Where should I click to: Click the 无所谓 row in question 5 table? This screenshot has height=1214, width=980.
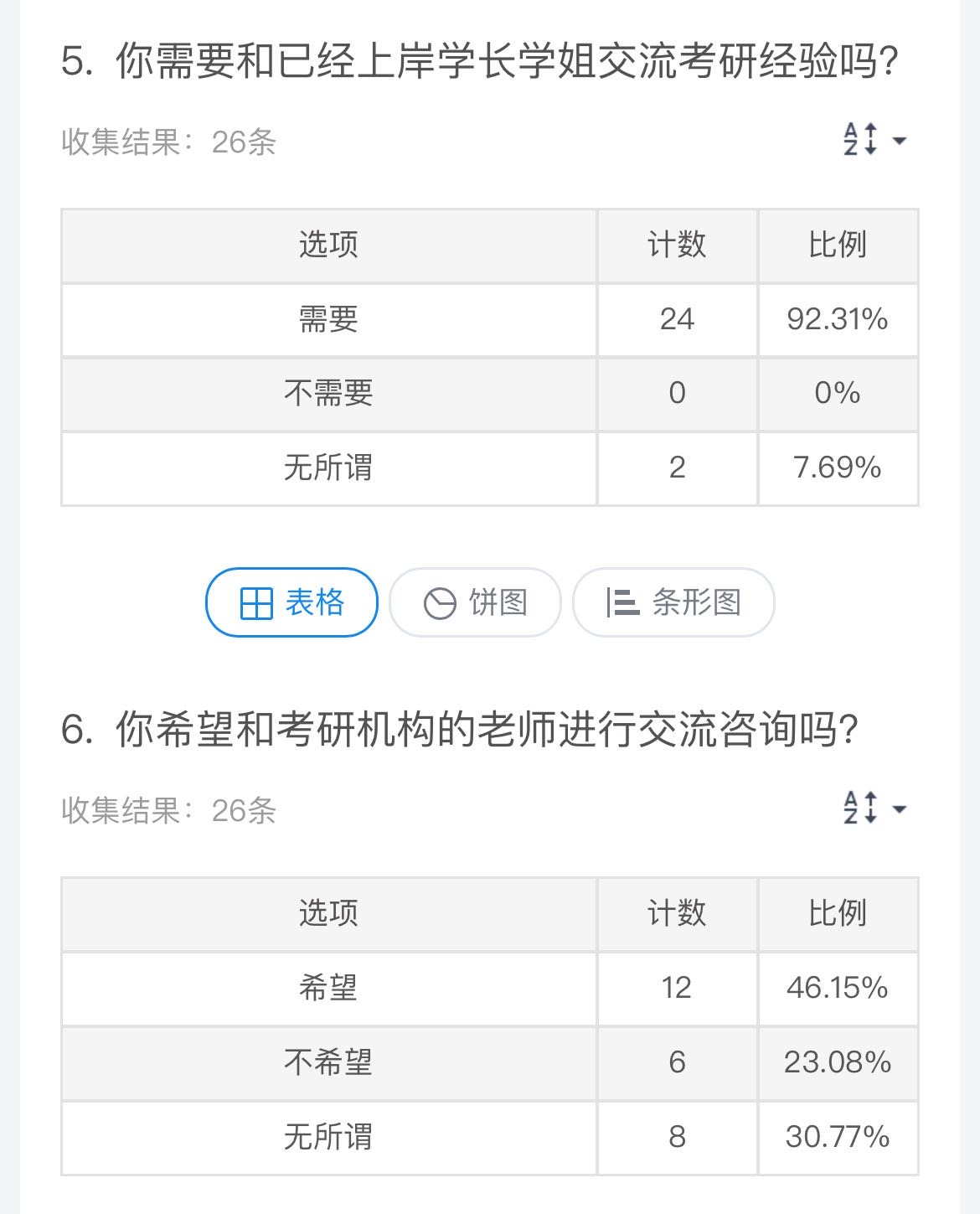coord(490,468)
